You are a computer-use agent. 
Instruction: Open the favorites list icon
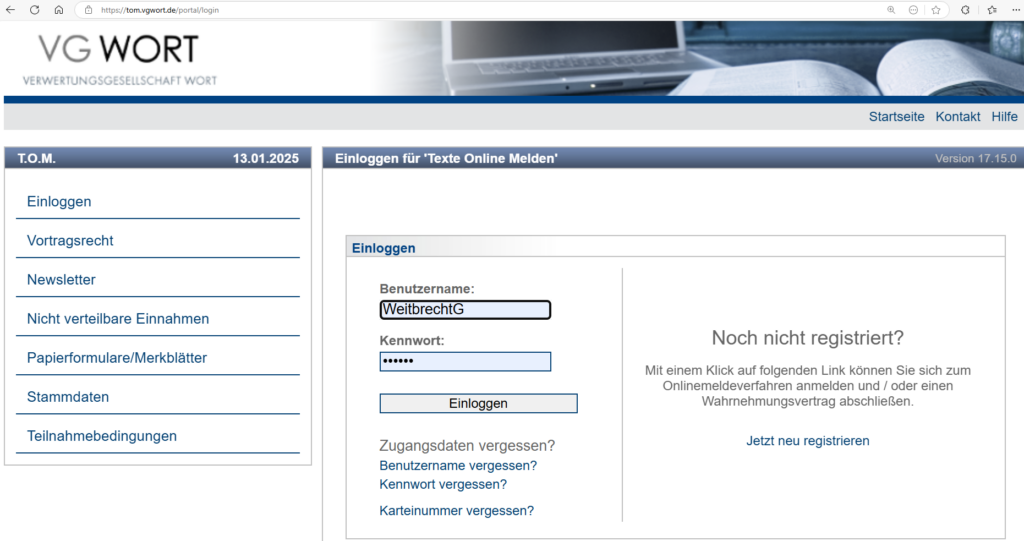[x=992, y=9]
